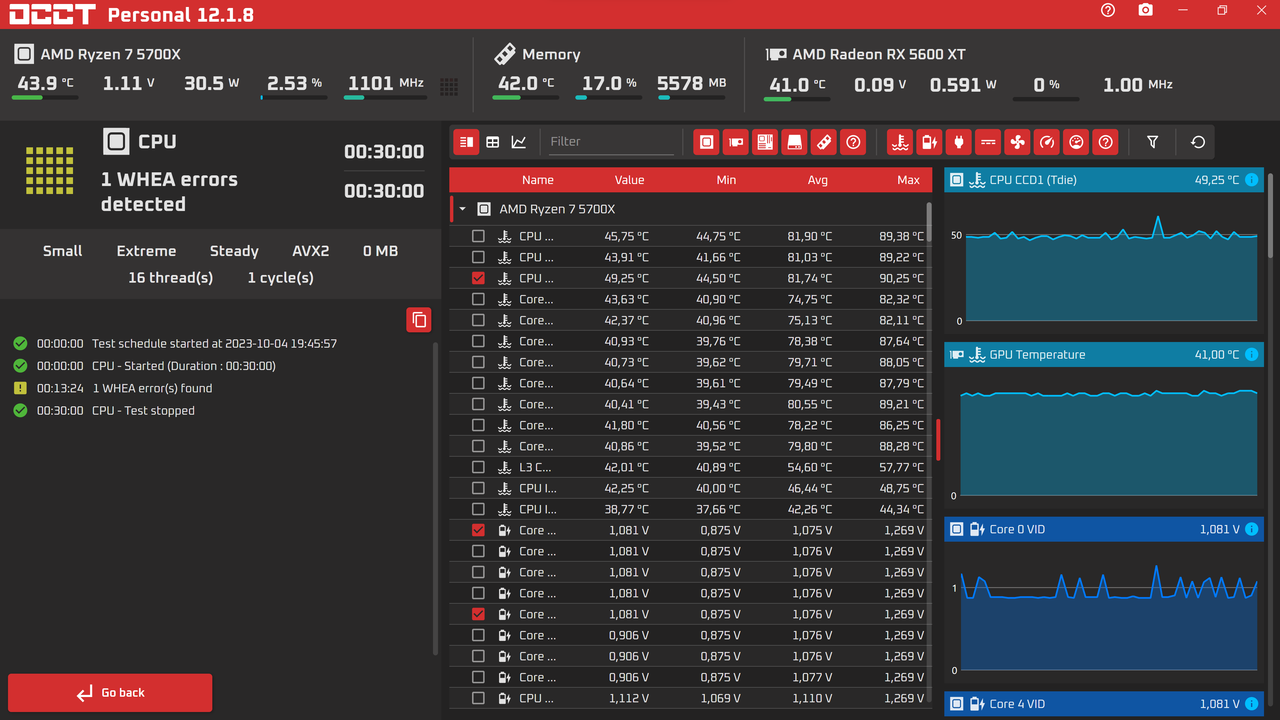Click the CPU CCD1 (Tdie) graph title
The height and width of the screenshot is (720, 1280).
1033,180
